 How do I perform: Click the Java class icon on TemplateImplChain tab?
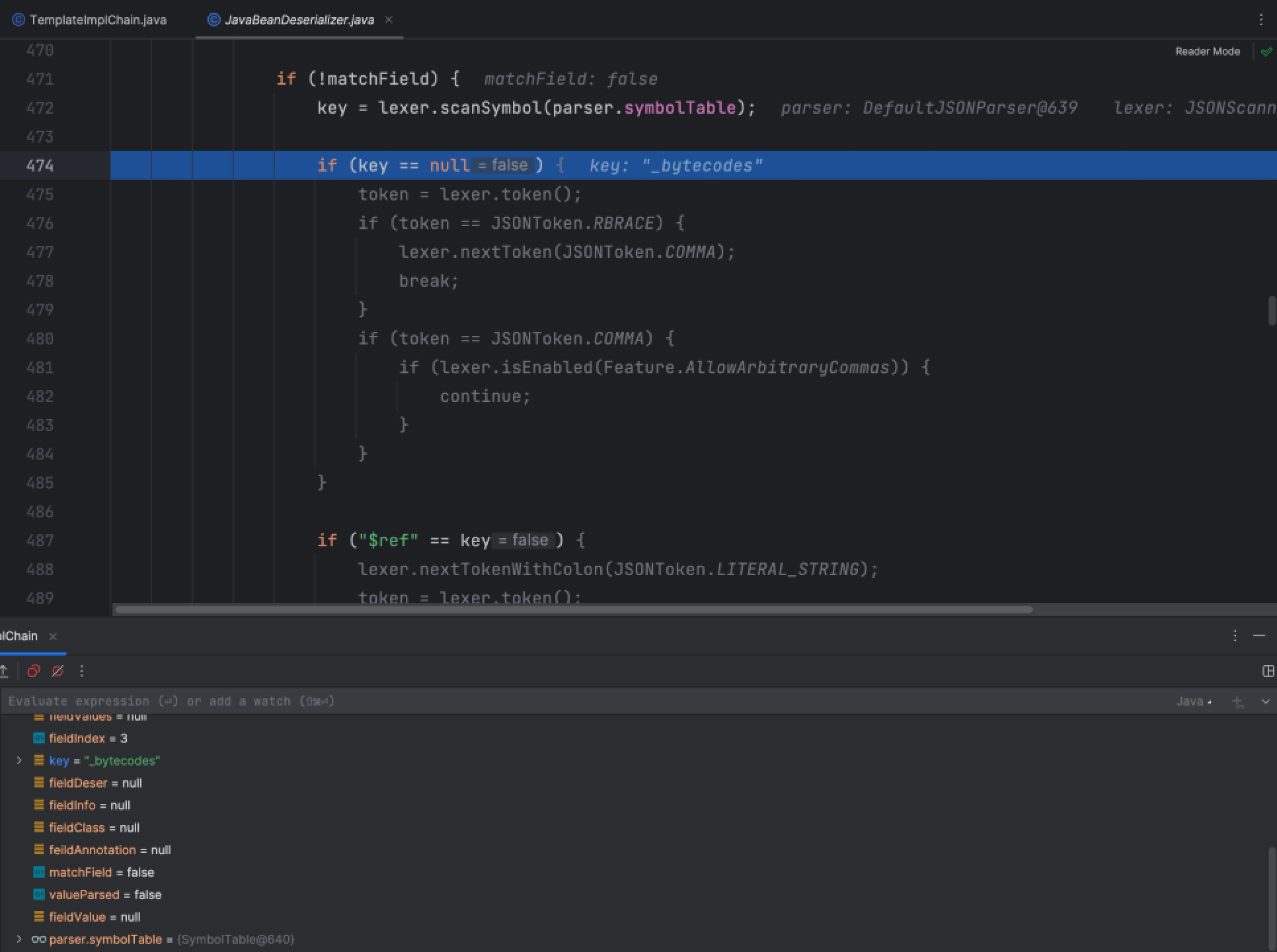[x=19, y=20]
